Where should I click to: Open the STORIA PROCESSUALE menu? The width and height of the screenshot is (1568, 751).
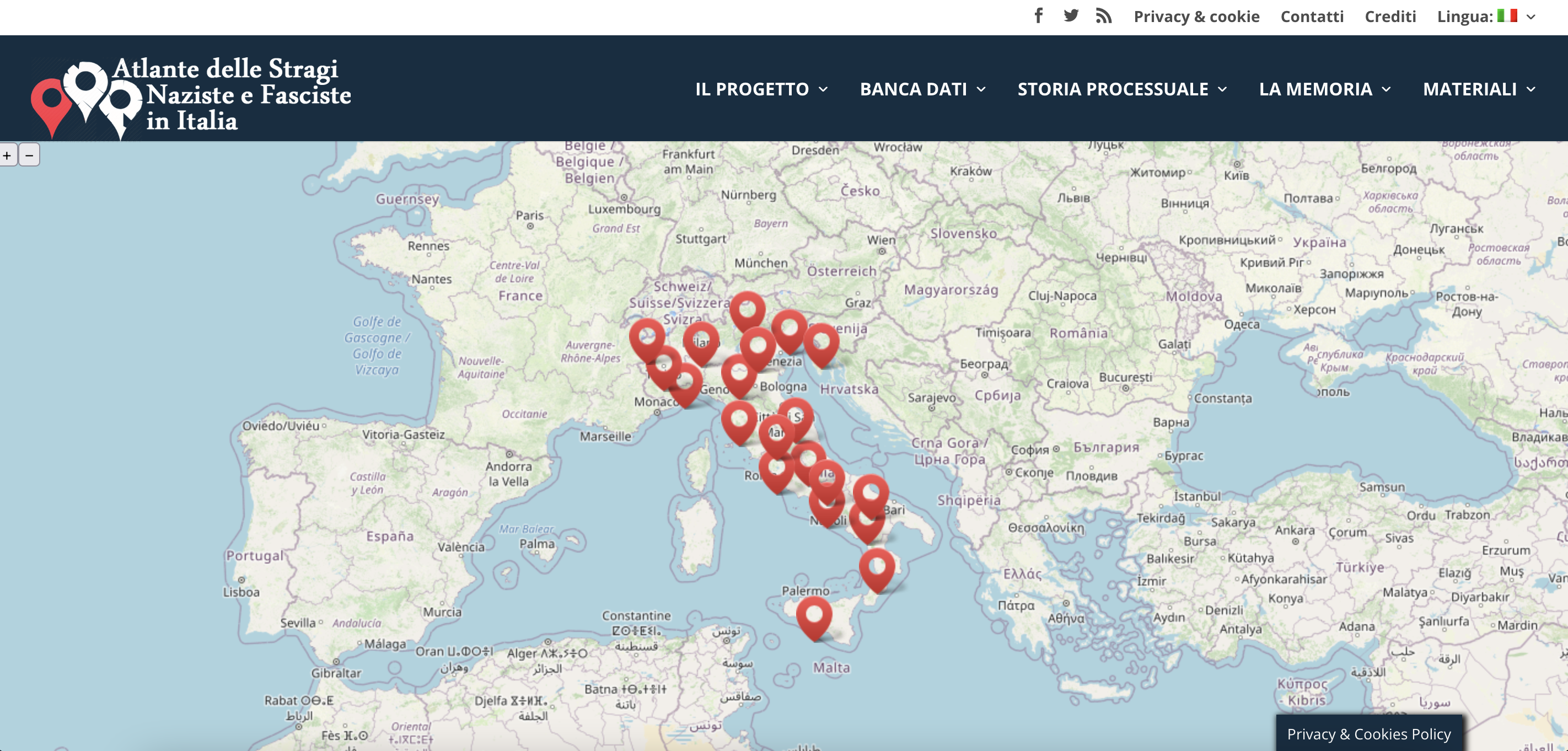tap(1123, 89)
